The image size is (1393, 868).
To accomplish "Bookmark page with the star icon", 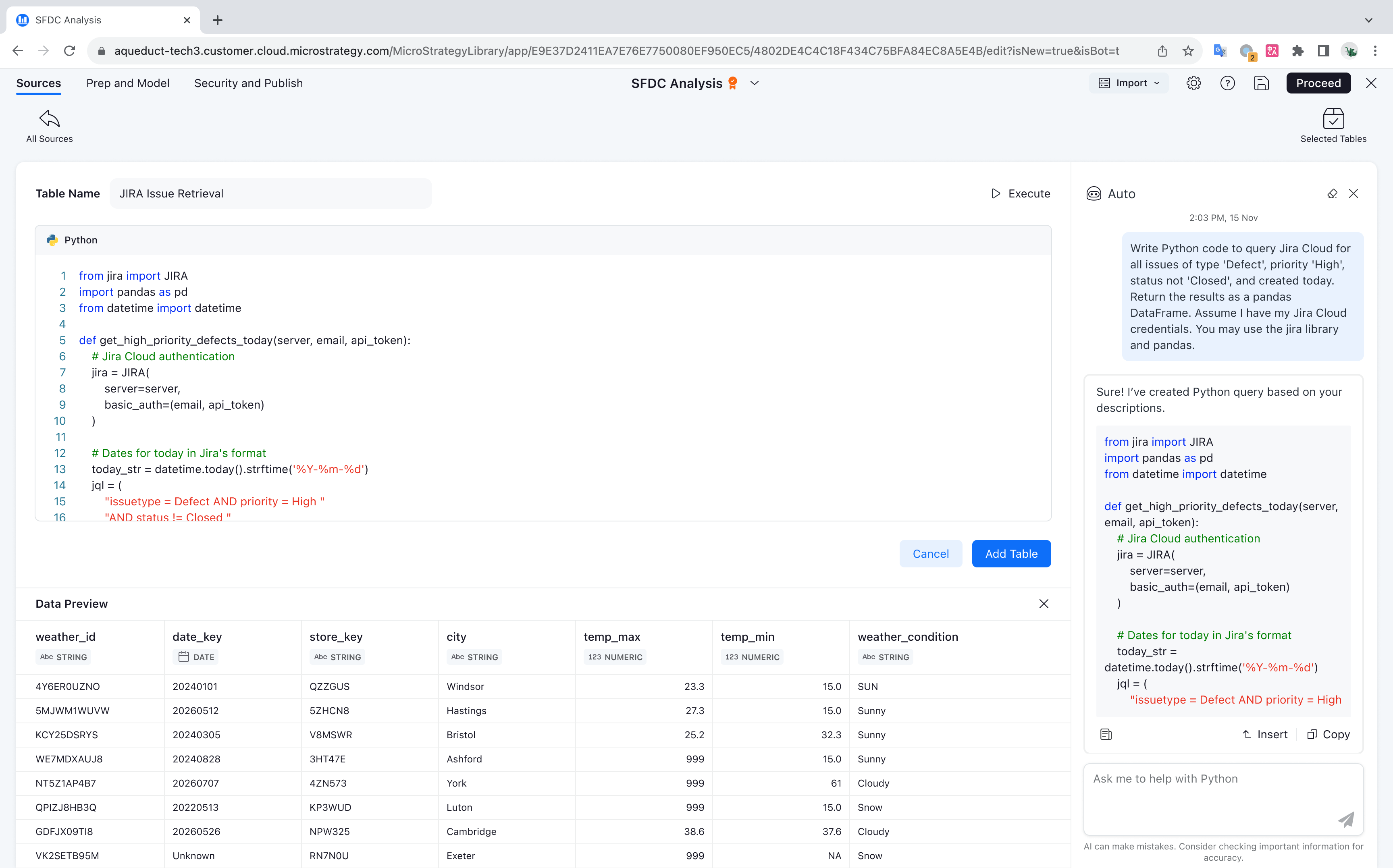I will coord(1188,51).
